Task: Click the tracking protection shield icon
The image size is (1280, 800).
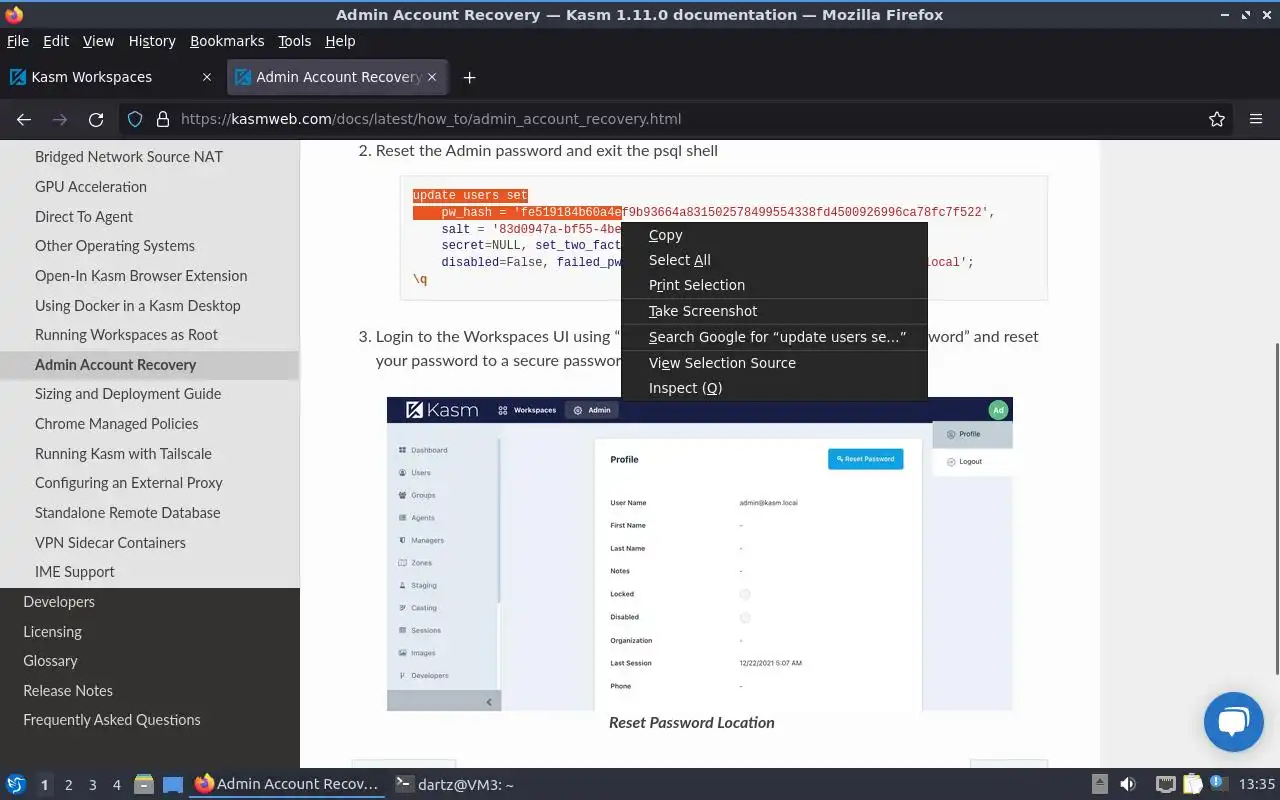Action: pos(134,119)
